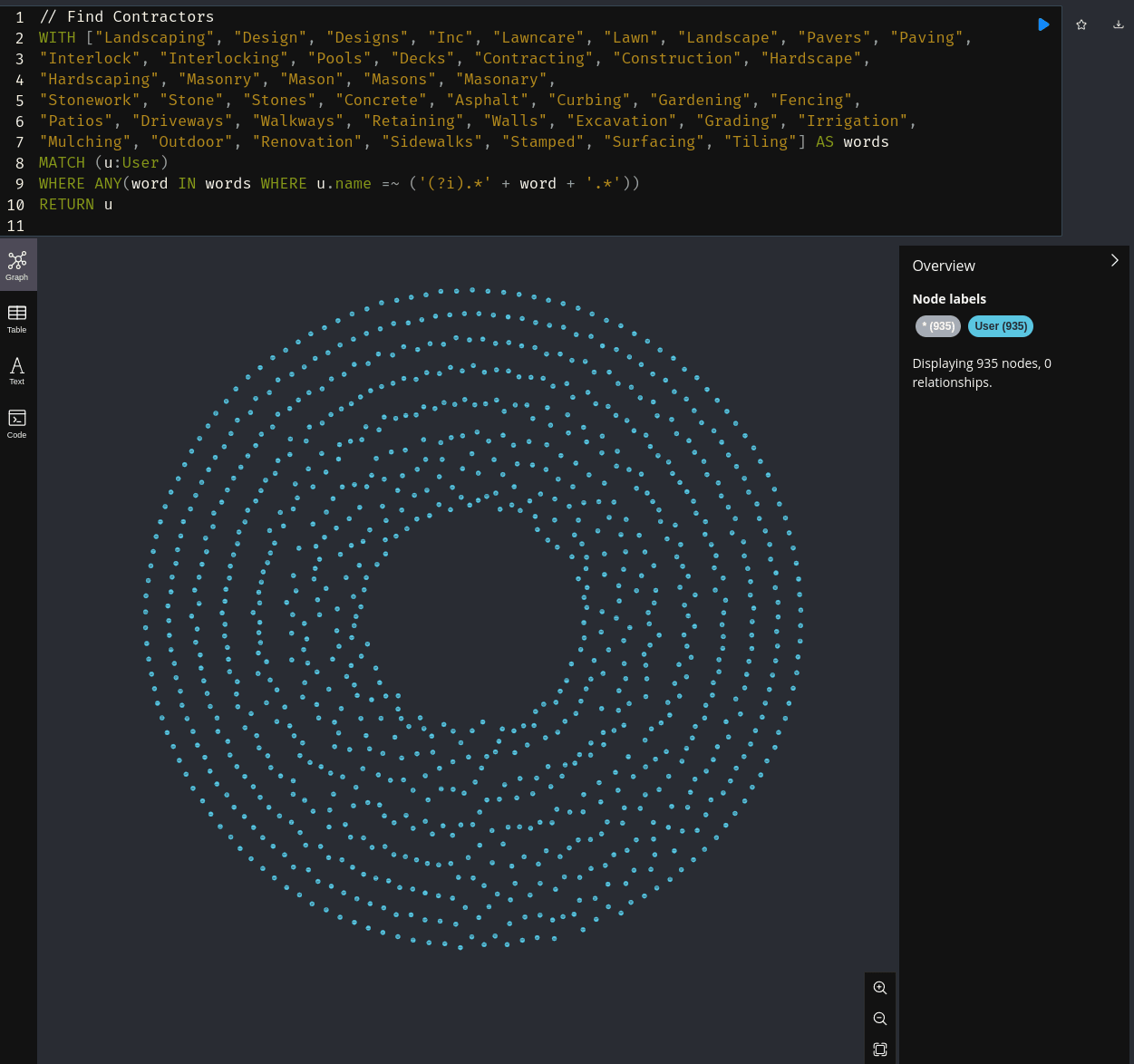Save query to favorites with star icon

click(x=1081, y=24)
